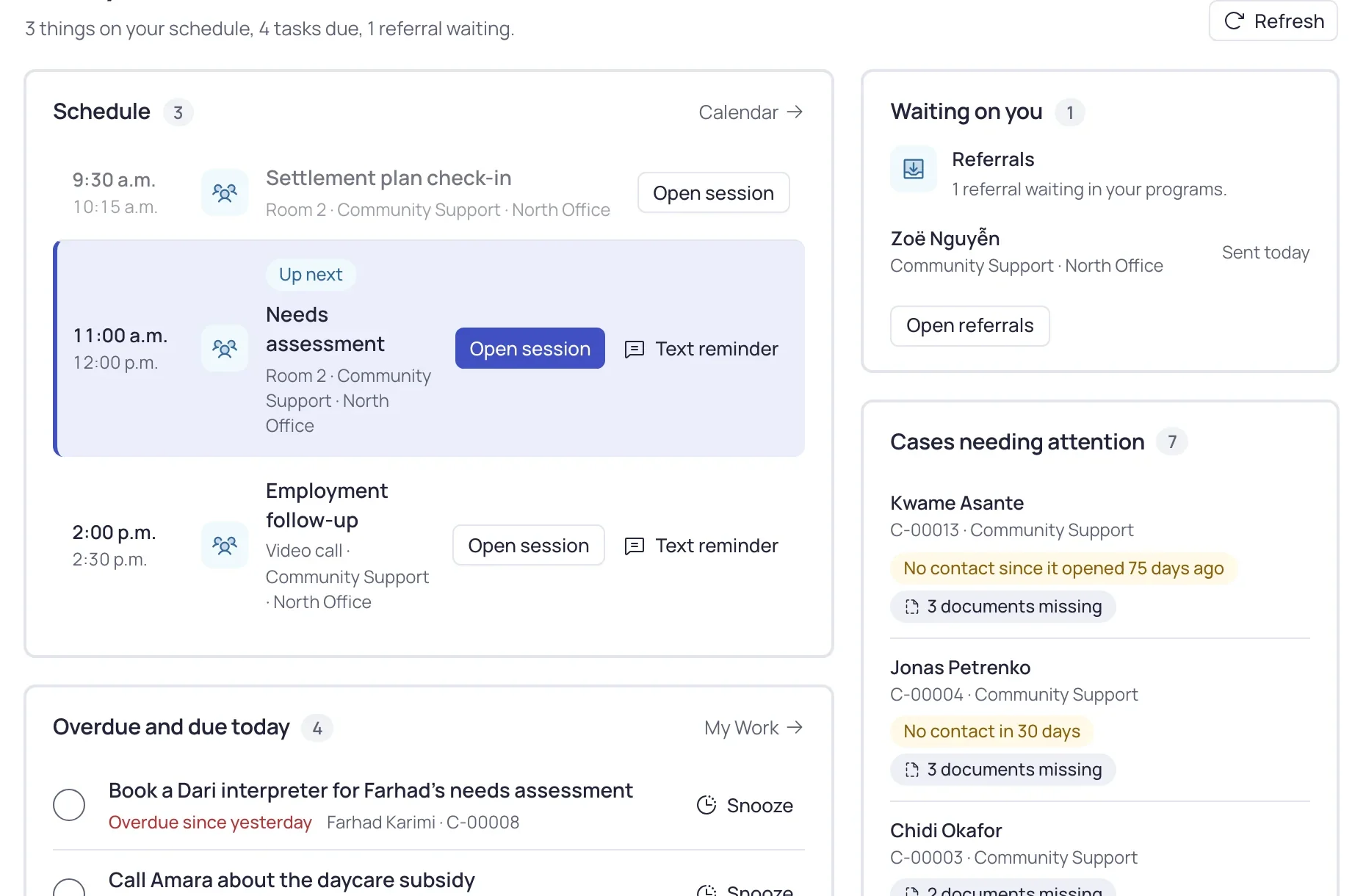This screenshot has height=896, width=1366.
Task: Send Text reminder for Employment follow-up
Action: click(701, 546)
